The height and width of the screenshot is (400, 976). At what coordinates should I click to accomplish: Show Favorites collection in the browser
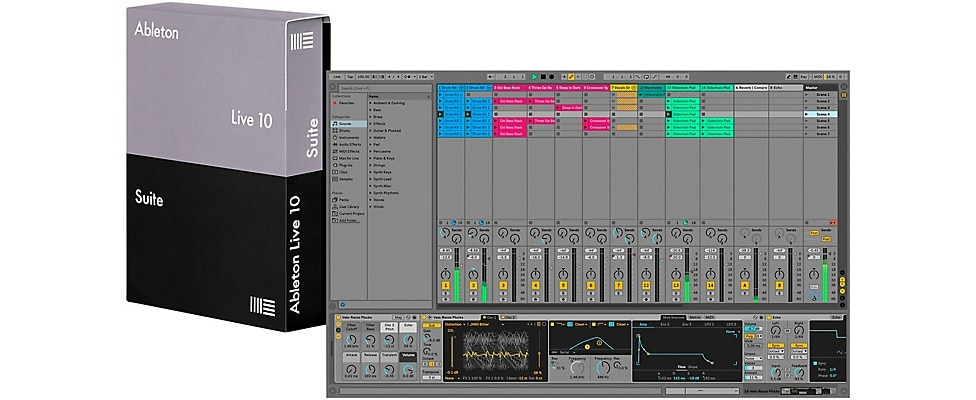(346, 103)
